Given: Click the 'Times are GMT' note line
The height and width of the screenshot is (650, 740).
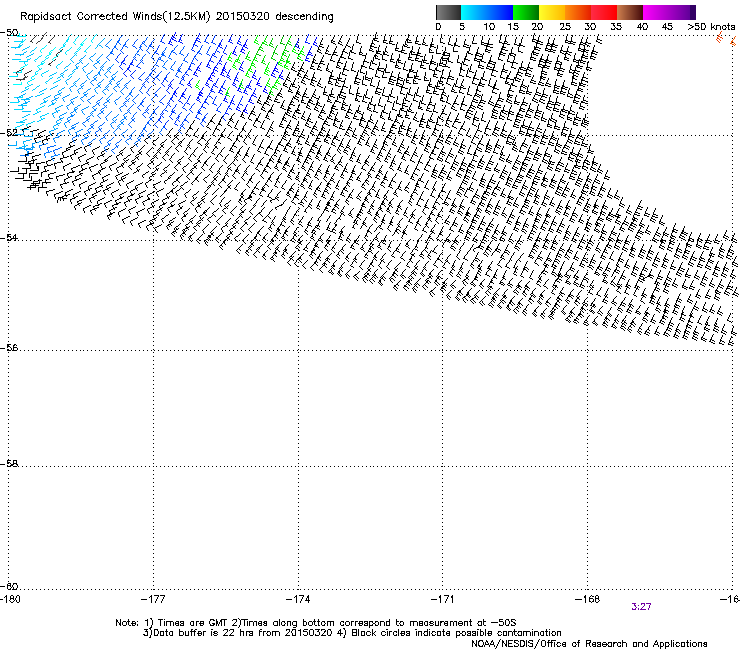Looking at the screenshot, I should 316,623.
